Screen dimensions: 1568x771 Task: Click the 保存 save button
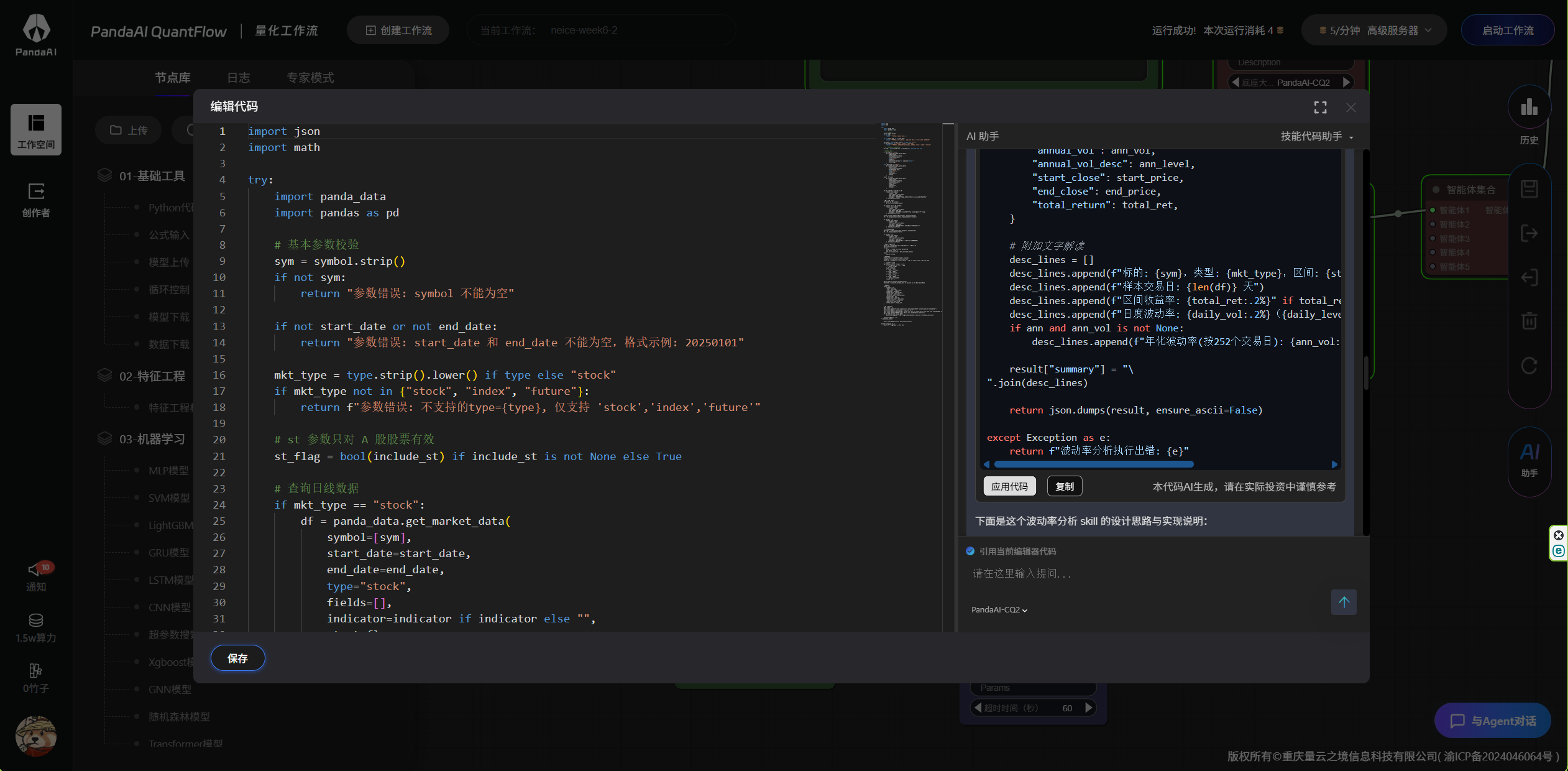(237, 658)
